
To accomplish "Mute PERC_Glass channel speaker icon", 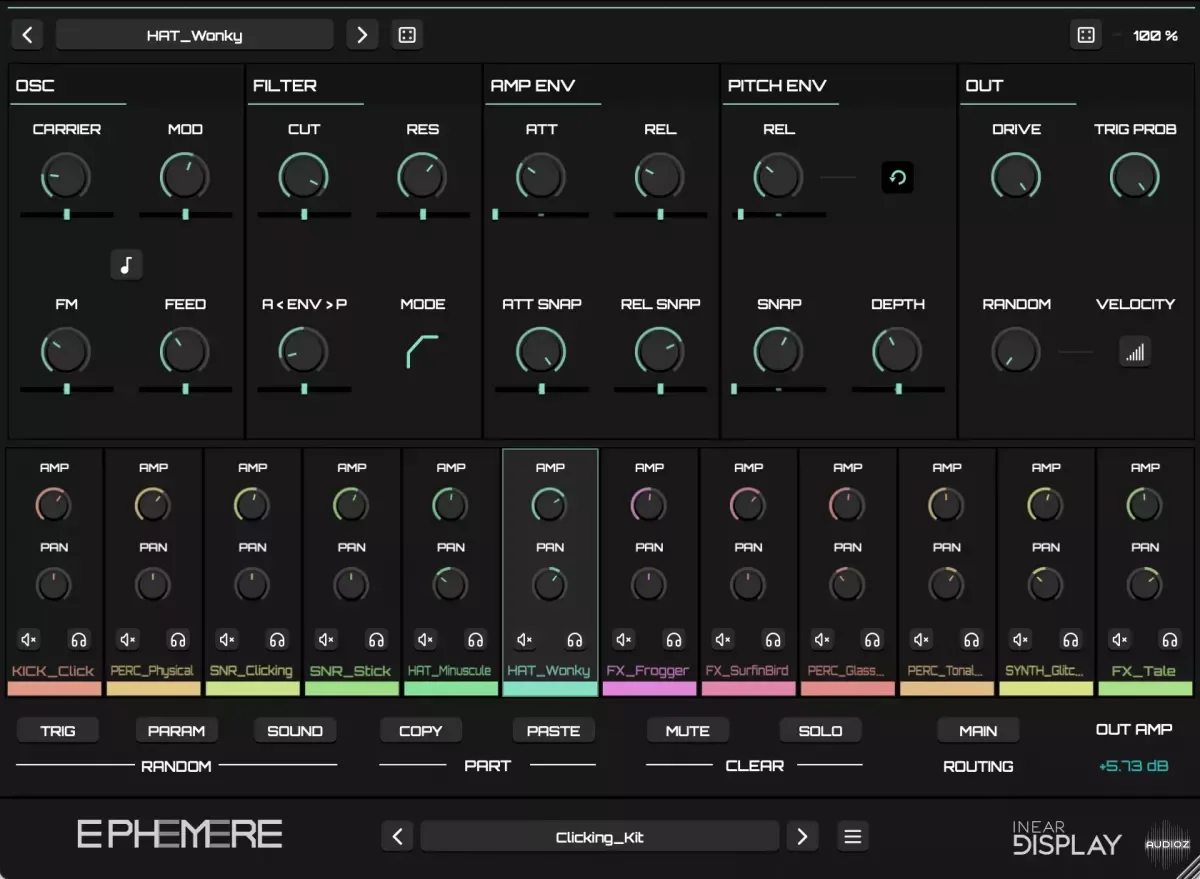I will tap(822, 640).
